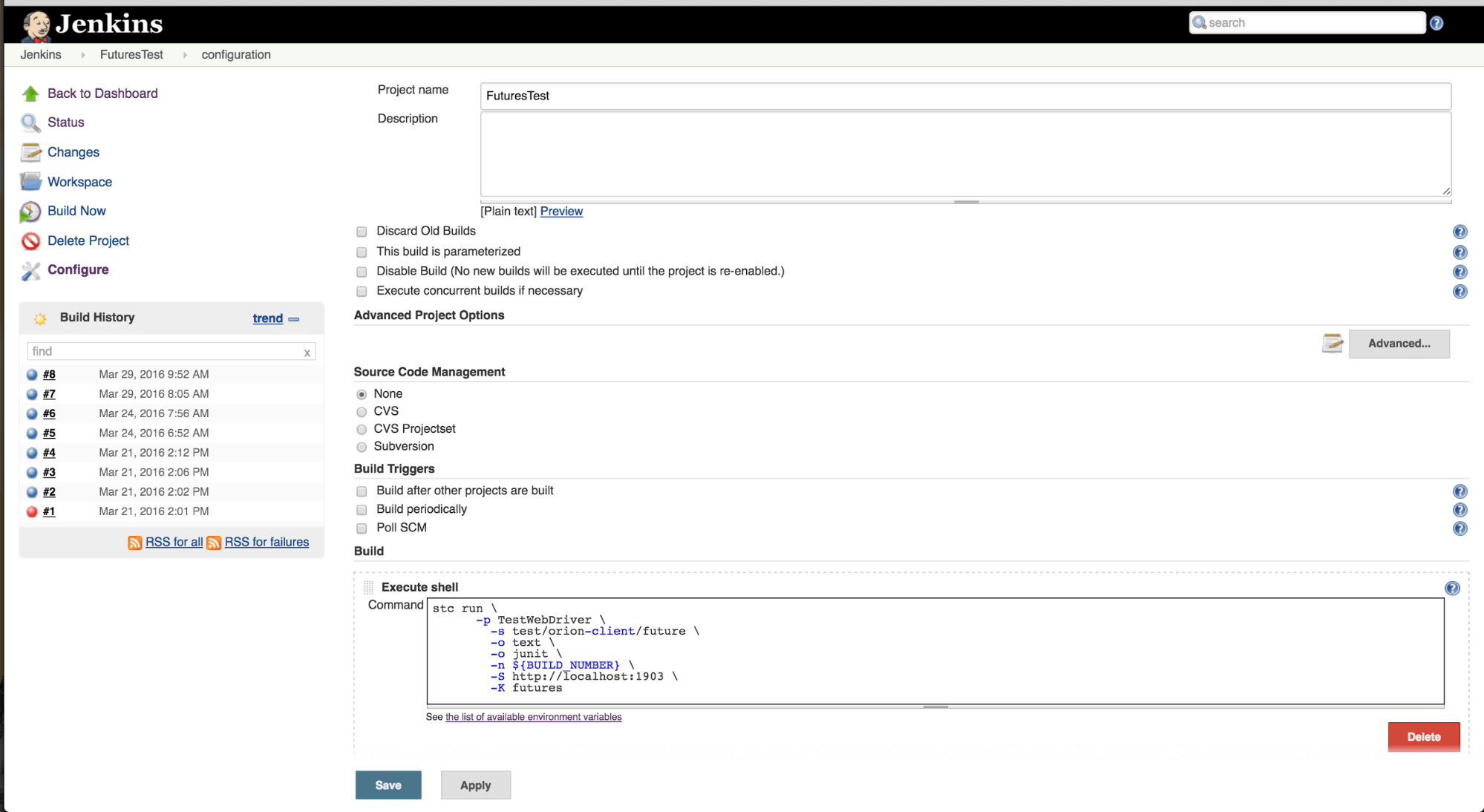The height and width of the screenshot is (812, 1484).
Task: Expand the Advanced... project options
Action: coord(1399,344)
